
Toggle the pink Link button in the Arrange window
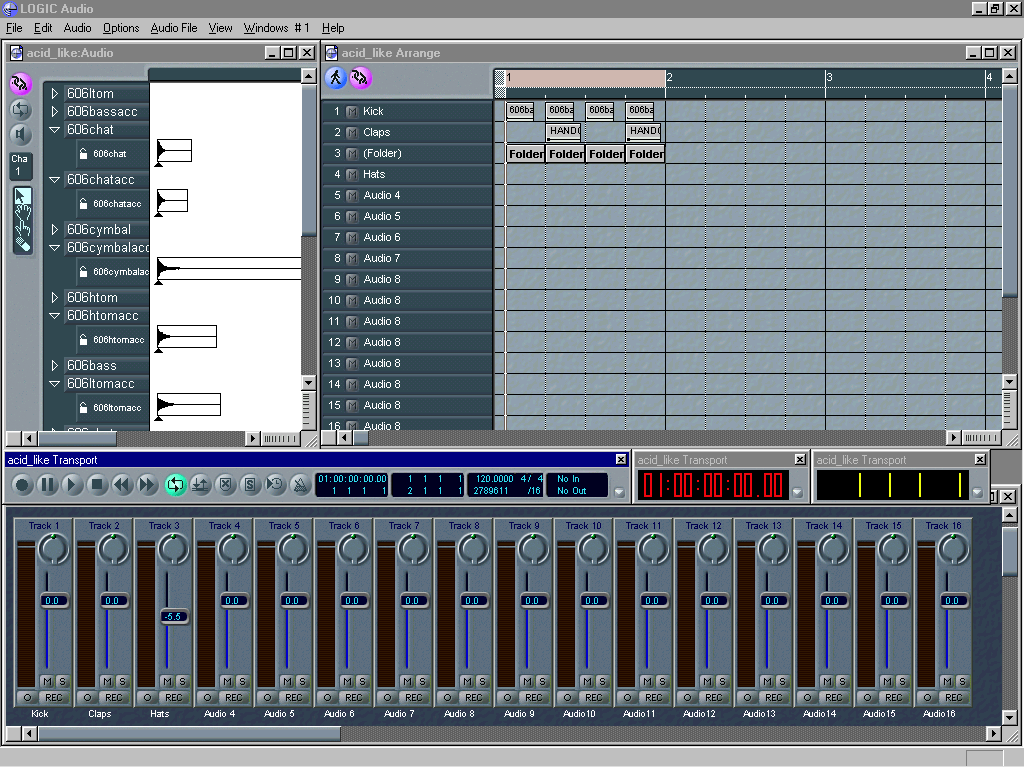point(360,78)
